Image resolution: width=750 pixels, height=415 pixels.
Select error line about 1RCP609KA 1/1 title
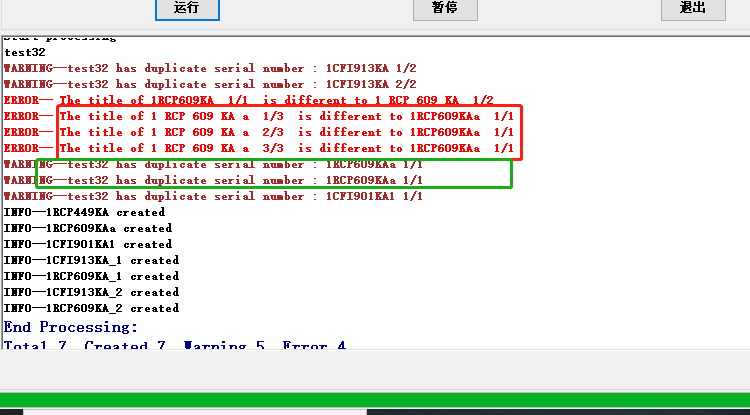[x=250, y=100]
